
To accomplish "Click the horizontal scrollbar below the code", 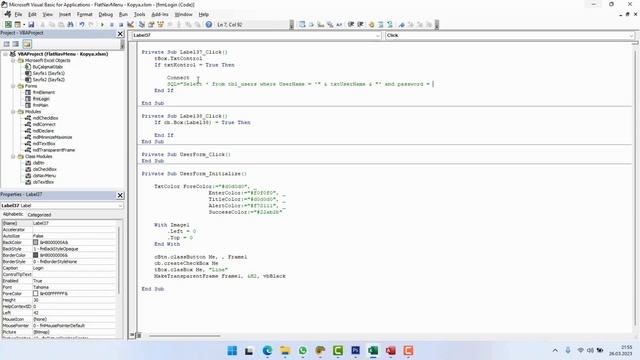I will (x=184, y=336).
